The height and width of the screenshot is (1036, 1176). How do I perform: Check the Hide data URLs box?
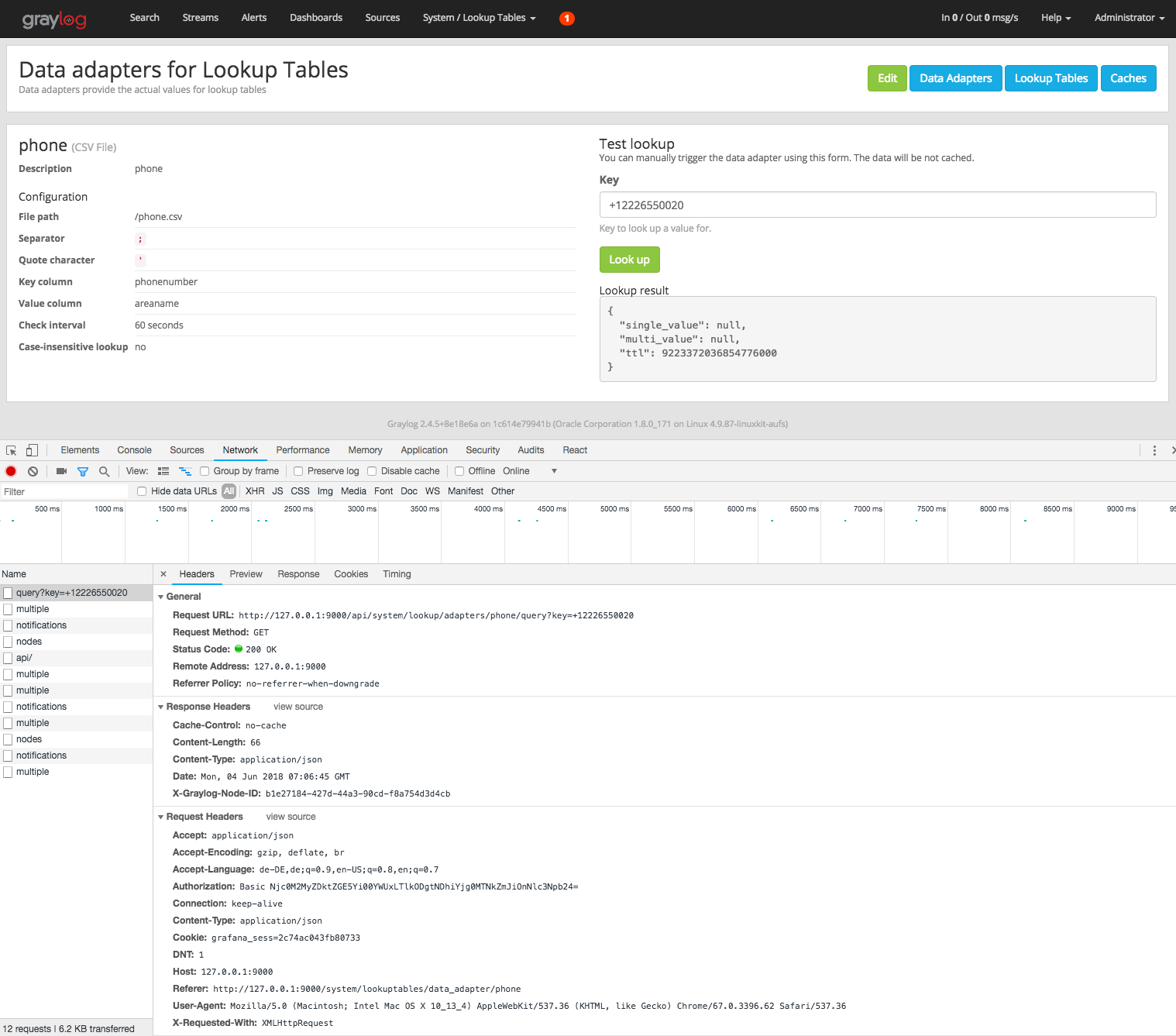coord(141,490)
